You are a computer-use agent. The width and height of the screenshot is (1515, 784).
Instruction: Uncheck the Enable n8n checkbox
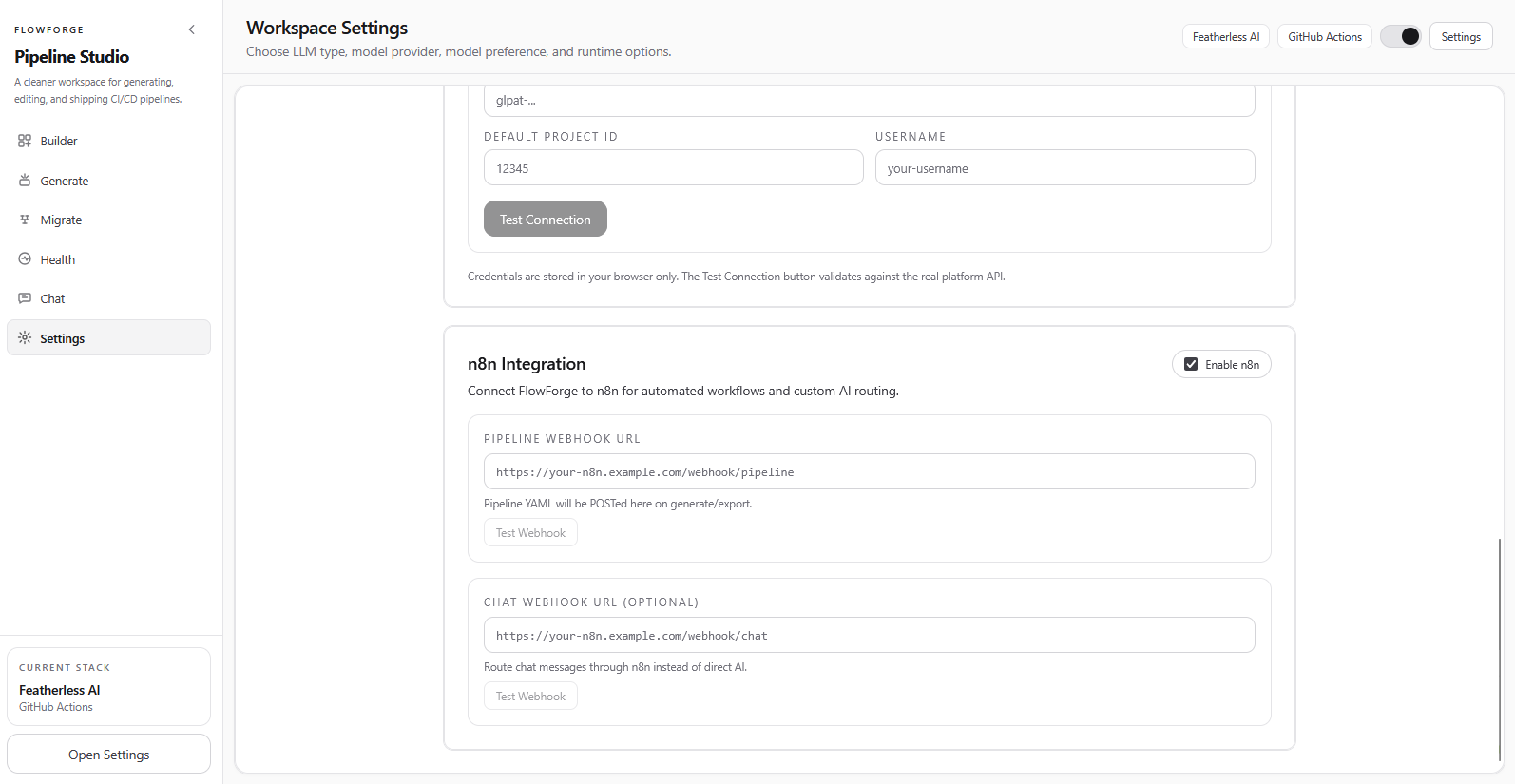point(1191,364)
